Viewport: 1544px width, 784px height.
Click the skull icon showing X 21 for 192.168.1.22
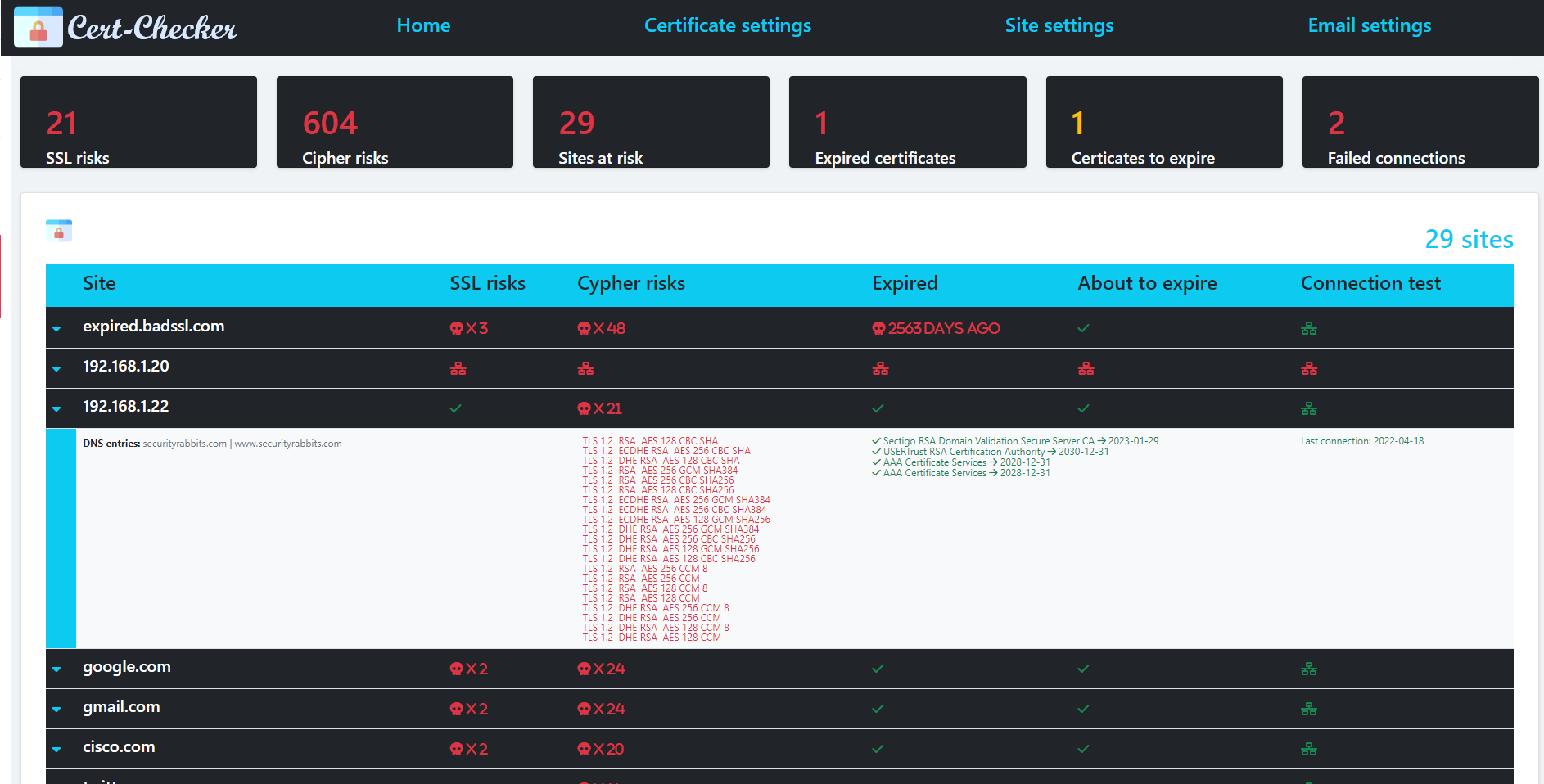[584, 408]
